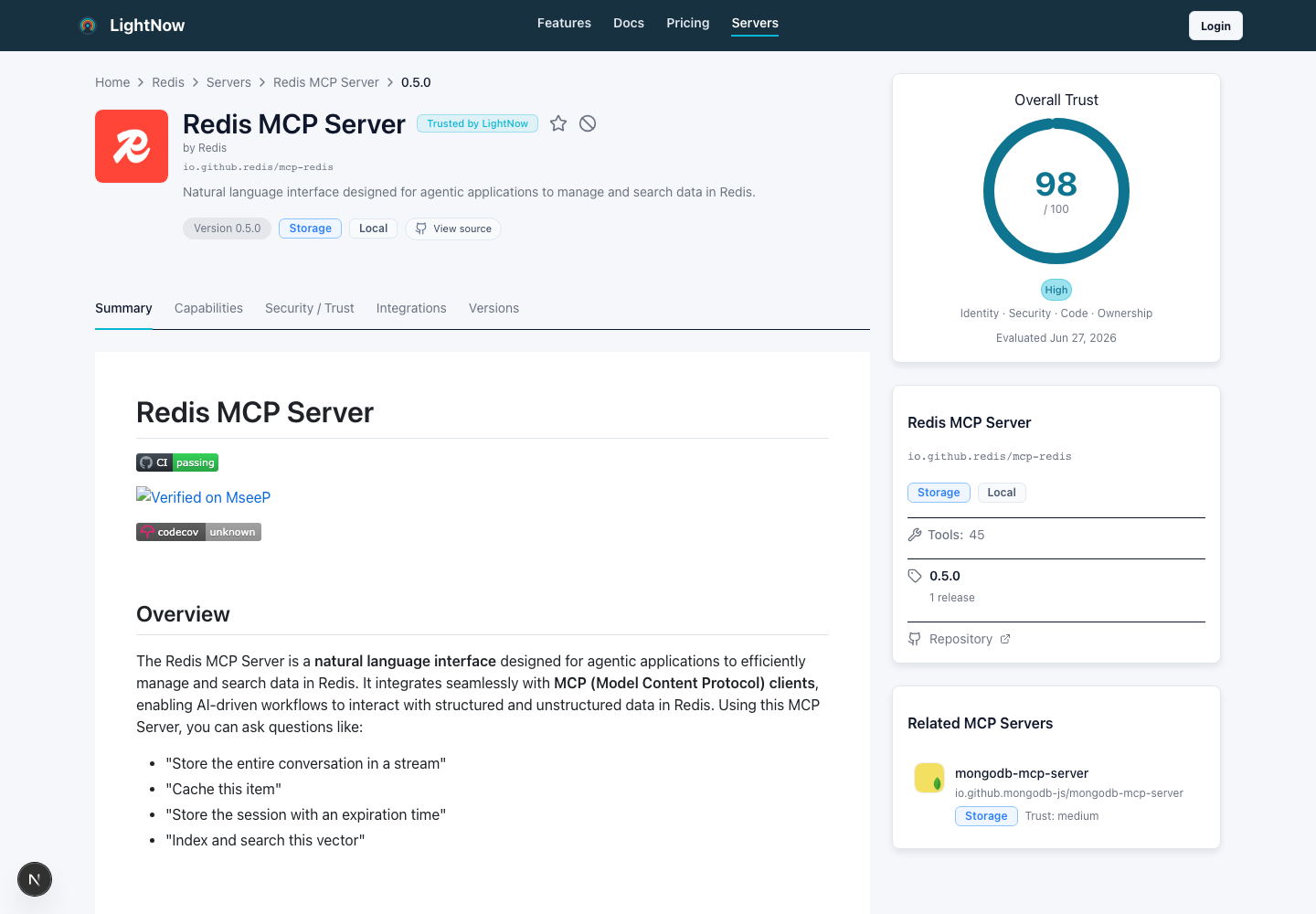1316x914 pixels.
Task: Click the external link icon beside Repository
Action: point(1005,639)
